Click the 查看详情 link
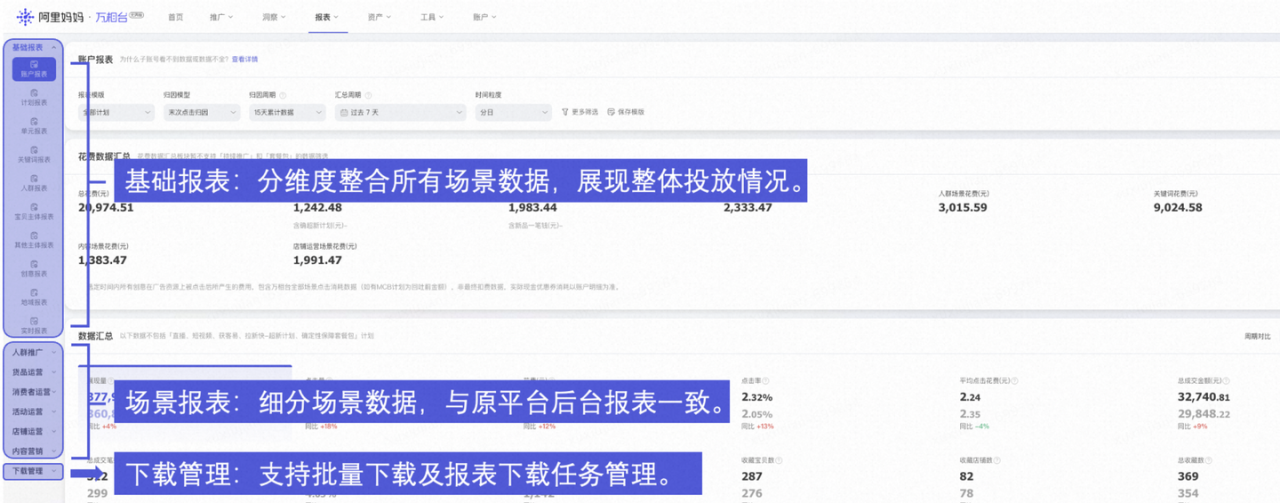Viewport: 1280px width, 503px height. point(245,59)
